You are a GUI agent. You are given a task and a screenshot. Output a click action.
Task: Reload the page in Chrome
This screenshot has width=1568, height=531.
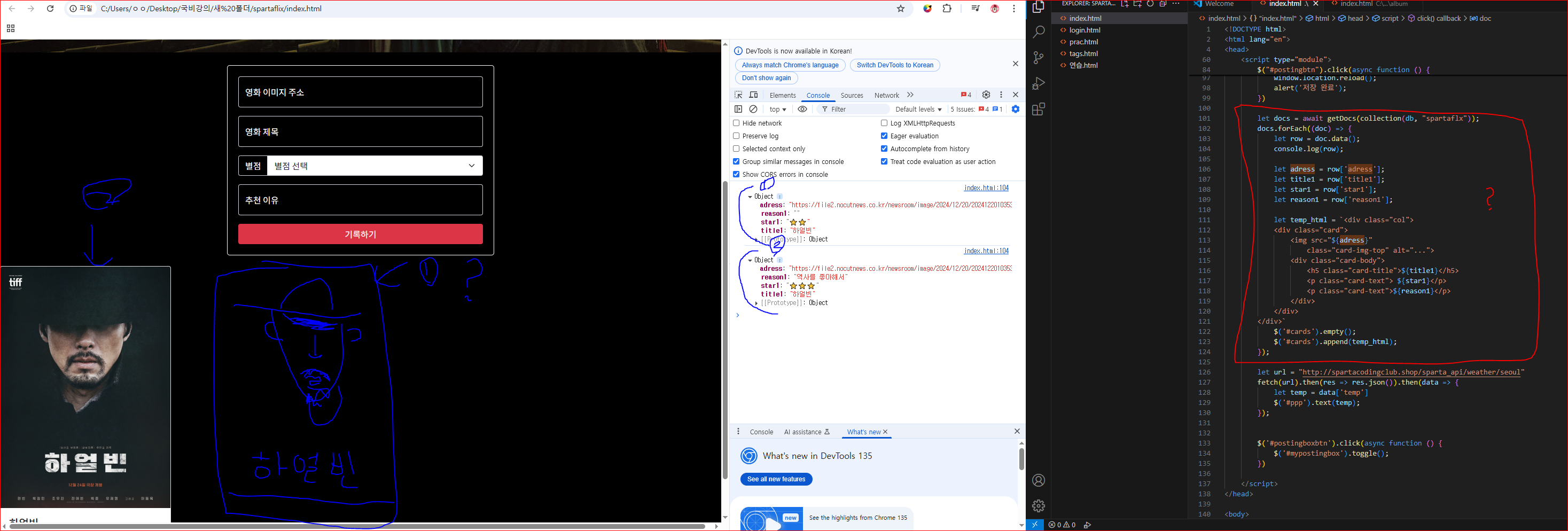[51, 9]
